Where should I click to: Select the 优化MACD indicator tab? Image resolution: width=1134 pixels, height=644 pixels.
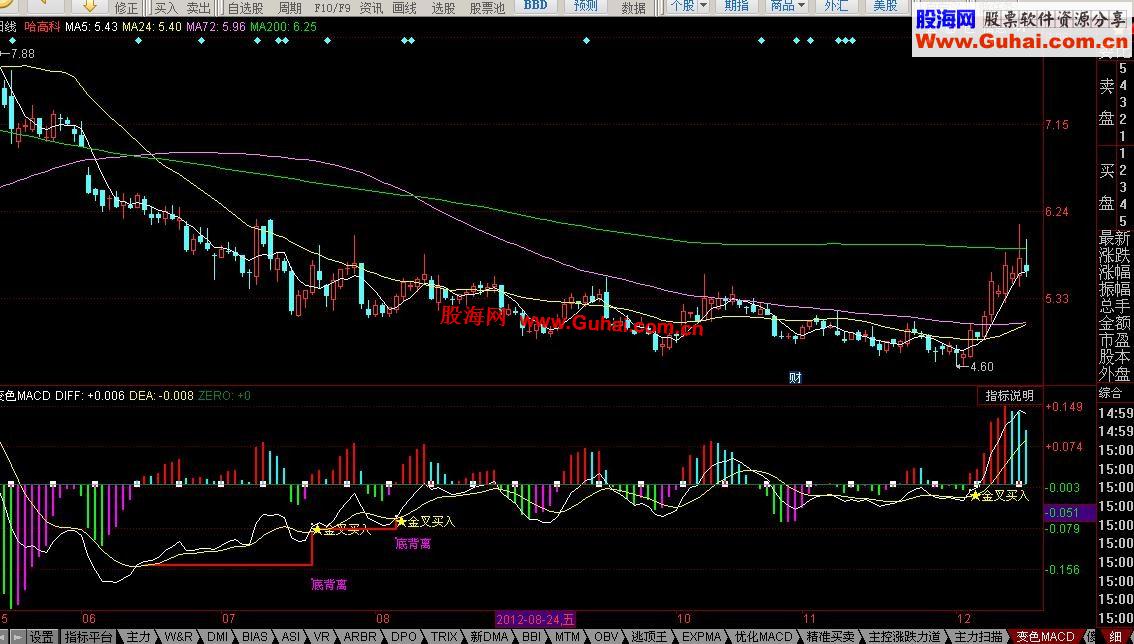coord(762,637)
